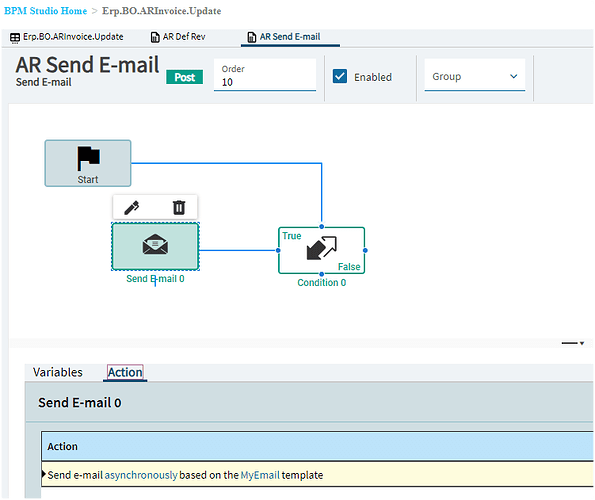Screen dimensions: 595x500
Task: Click the document icon on AR Def Rev tab
Action: pos(155,37)
